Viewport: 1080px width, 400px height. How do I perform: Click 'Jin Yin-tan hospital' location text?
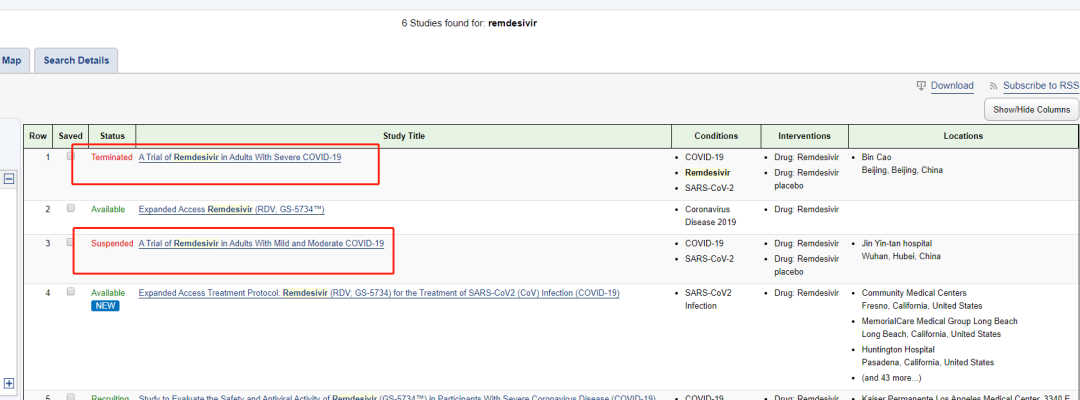point(897,244)
